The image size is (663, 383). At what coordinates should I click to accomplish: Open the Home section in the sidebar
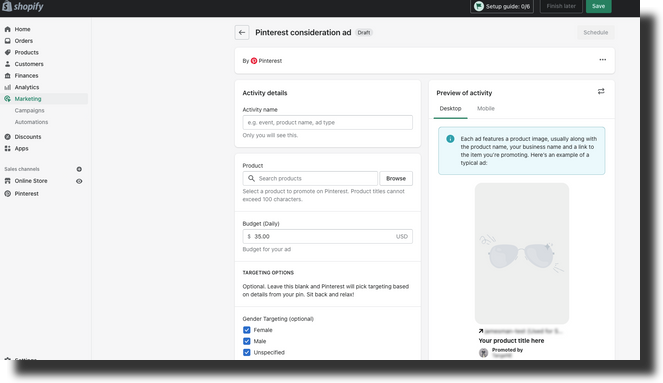[22, 29]
